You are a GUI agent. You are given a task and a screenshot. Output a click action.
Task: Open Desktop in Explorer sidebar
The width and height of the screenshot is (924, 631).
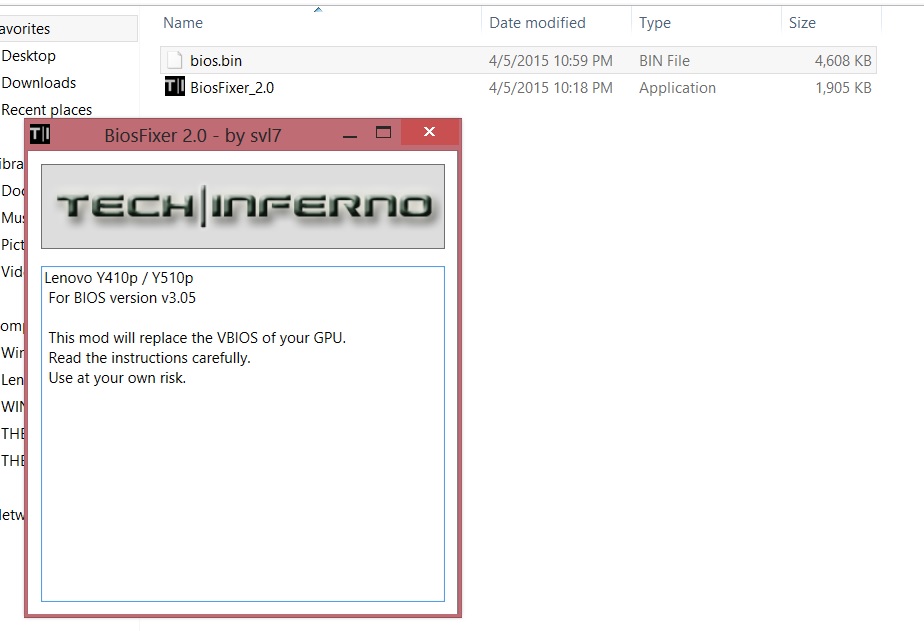click(28, 56)
